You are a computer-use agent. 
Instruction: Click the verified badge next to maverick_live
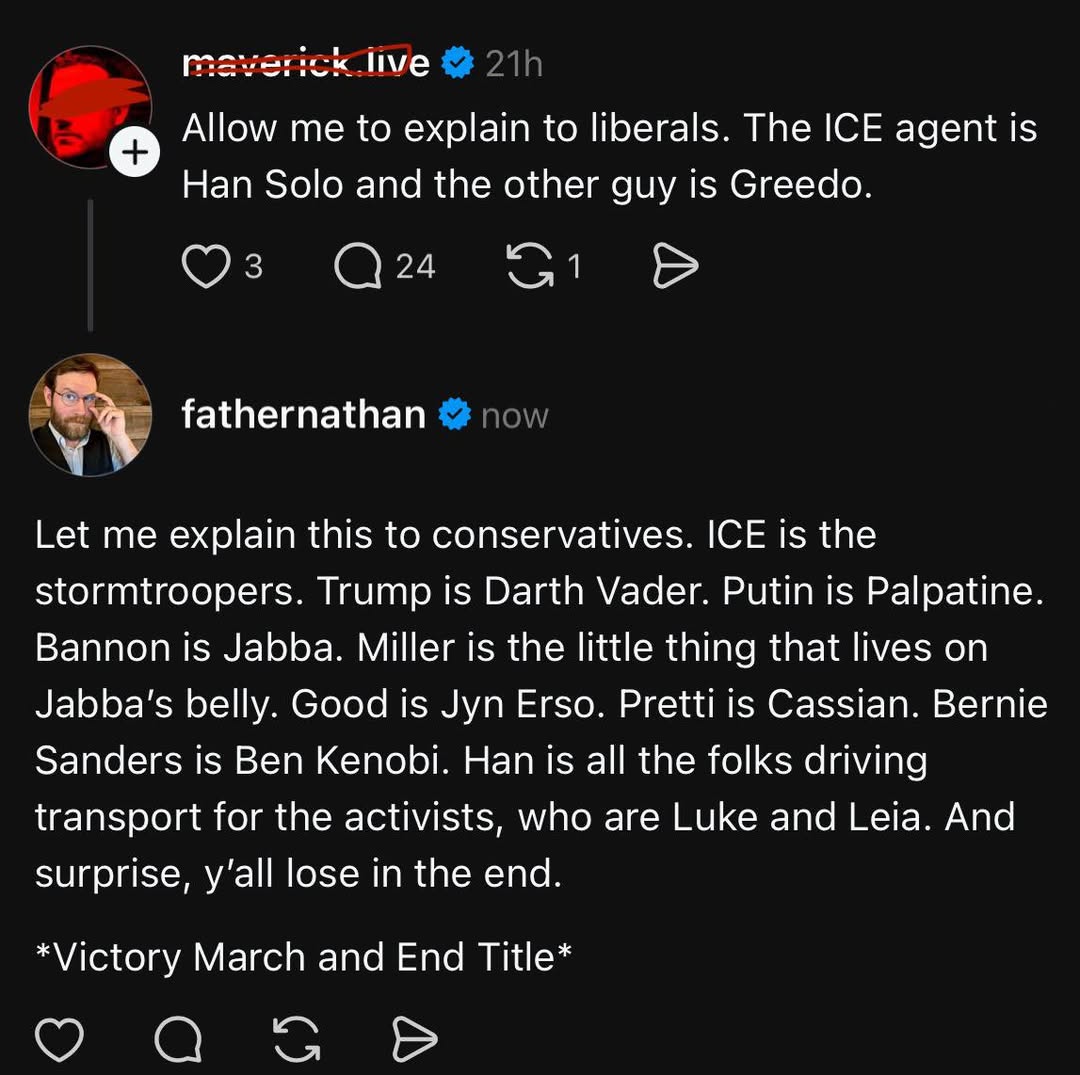[x=458, y=62]
